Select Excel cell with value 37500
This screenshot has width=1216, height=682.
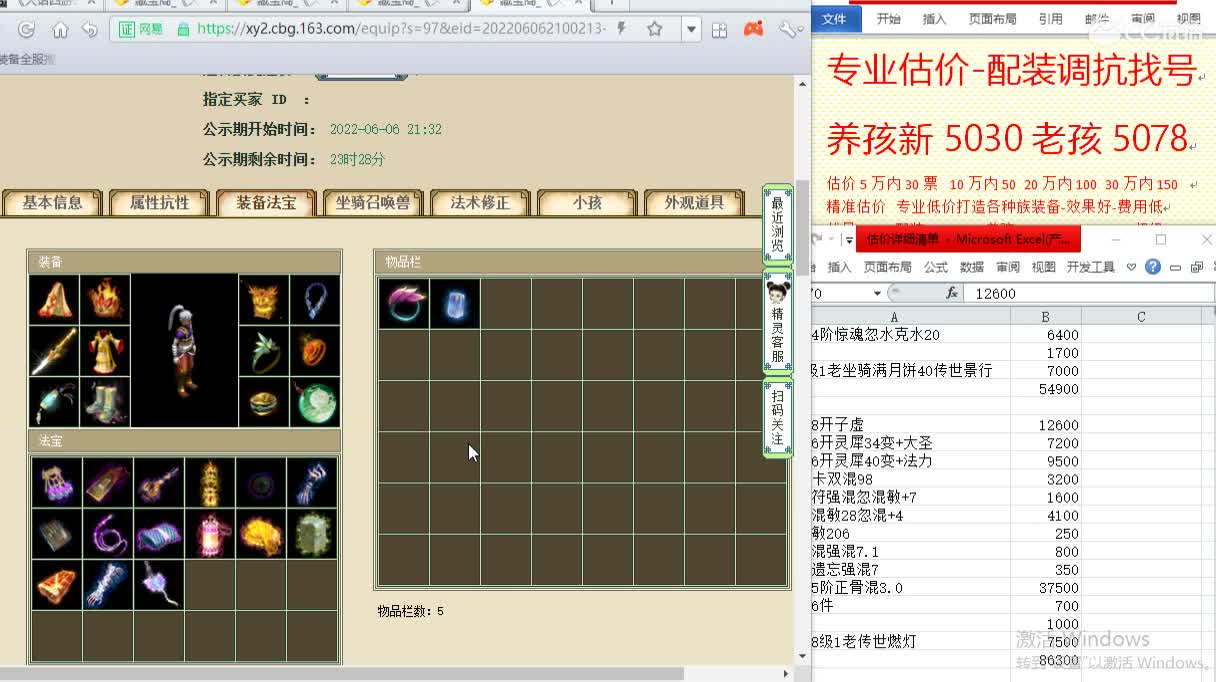[x=1046, y=588]
